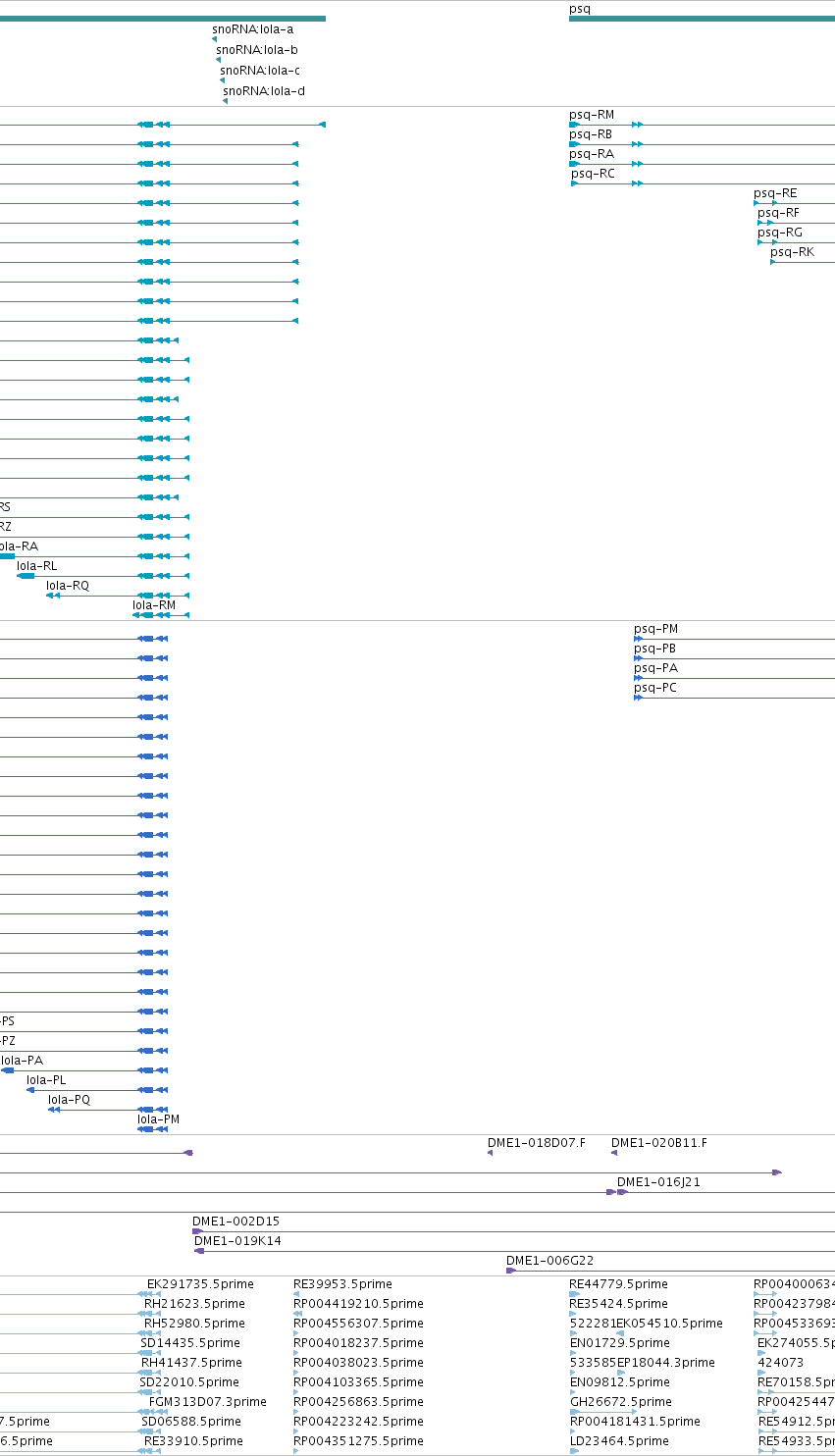Click the psq-RF transcript label
This screenshot has width=835, height=1456.
(778, 213)
